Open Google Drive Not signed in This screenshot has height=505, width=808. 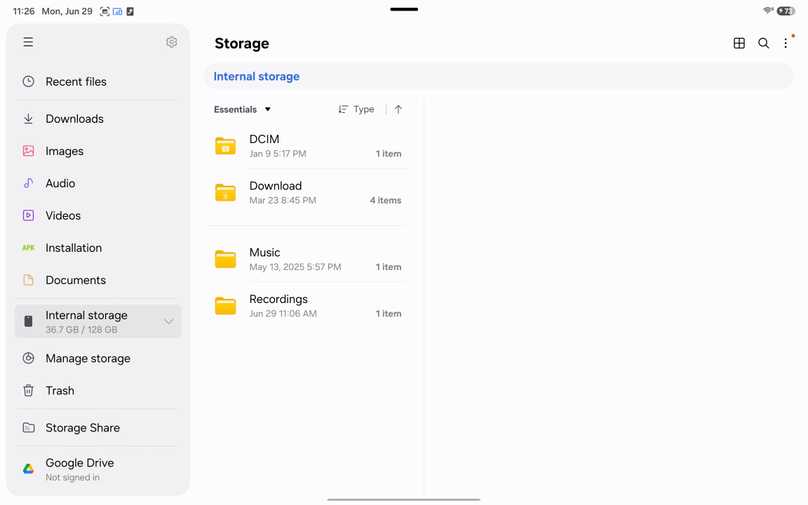[98, 469]
